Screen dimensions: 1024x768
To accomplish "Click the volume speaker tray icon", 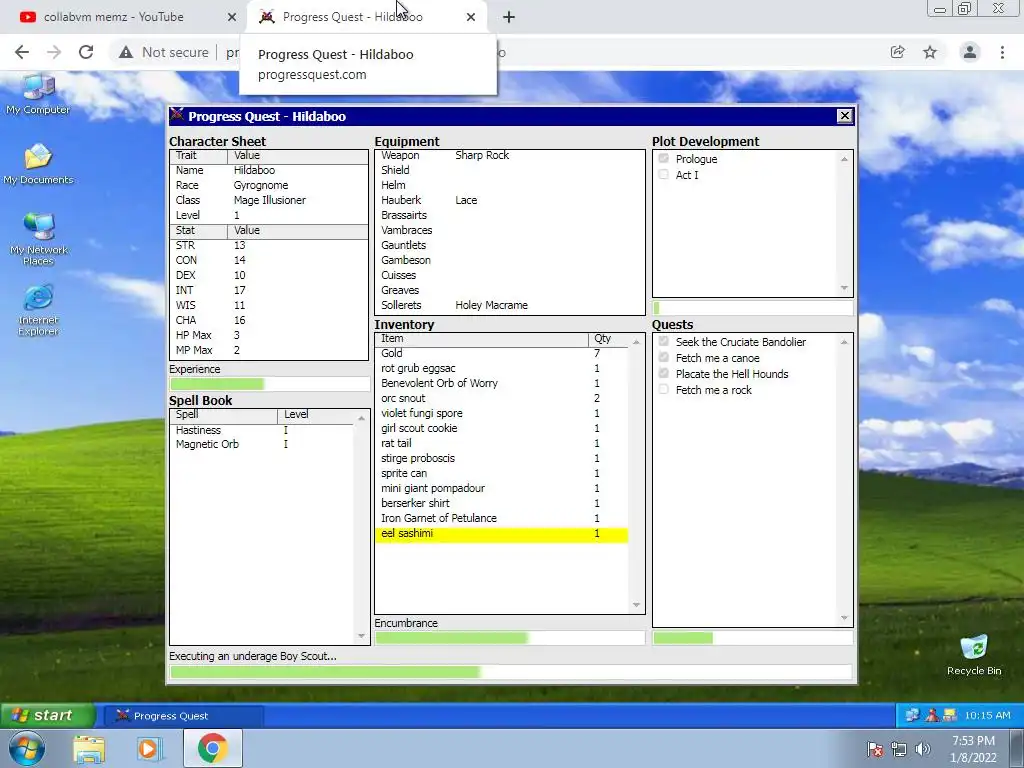I will pos(923,749).
